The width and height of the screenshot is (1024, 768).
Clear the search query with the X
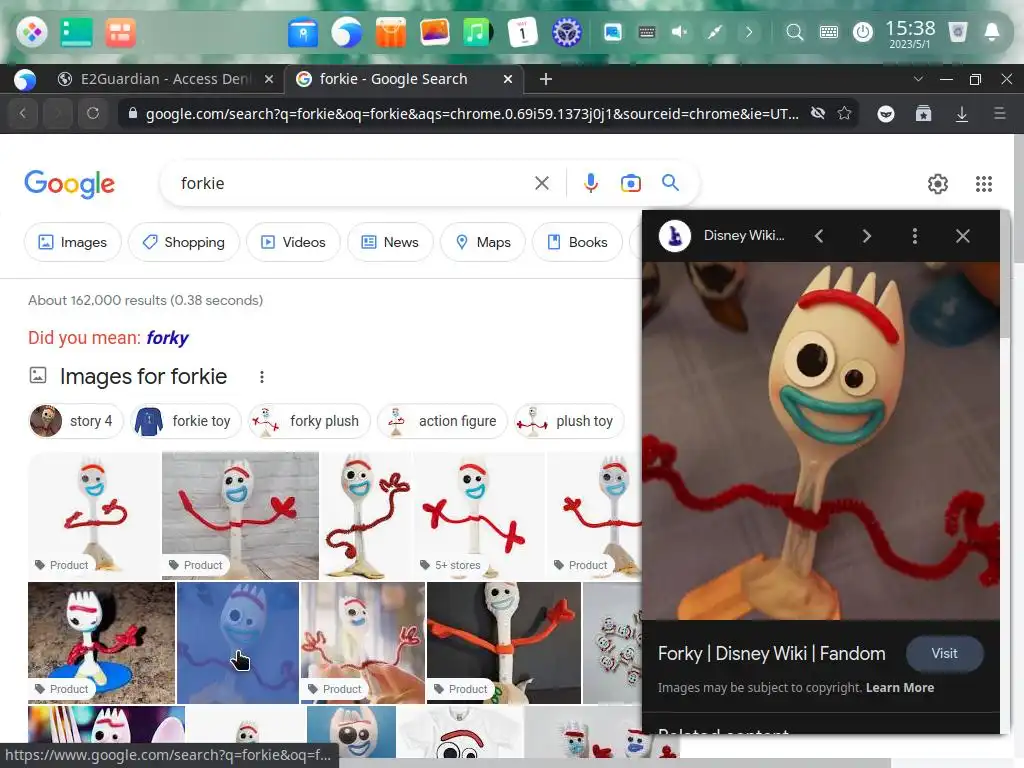point(541,184)
